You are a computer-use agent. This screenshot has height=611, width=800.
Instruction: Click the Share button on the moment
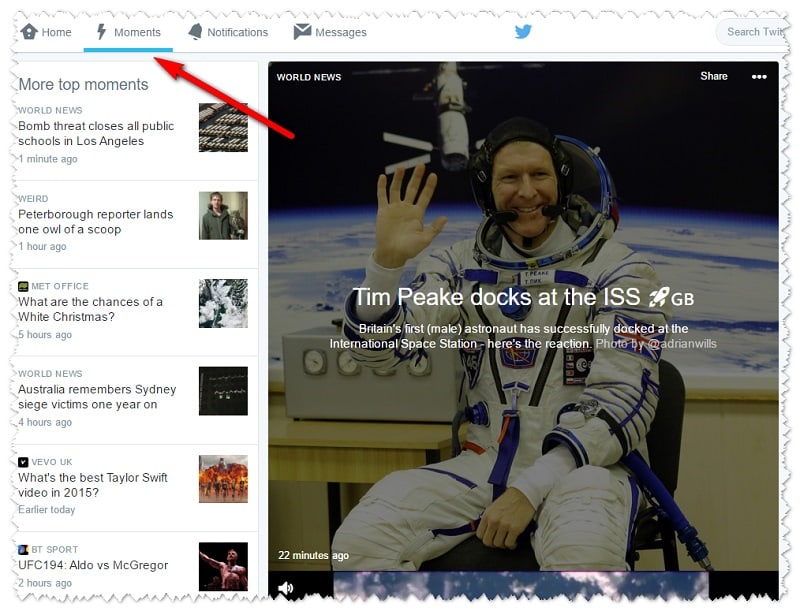click(x=714, y=76)
